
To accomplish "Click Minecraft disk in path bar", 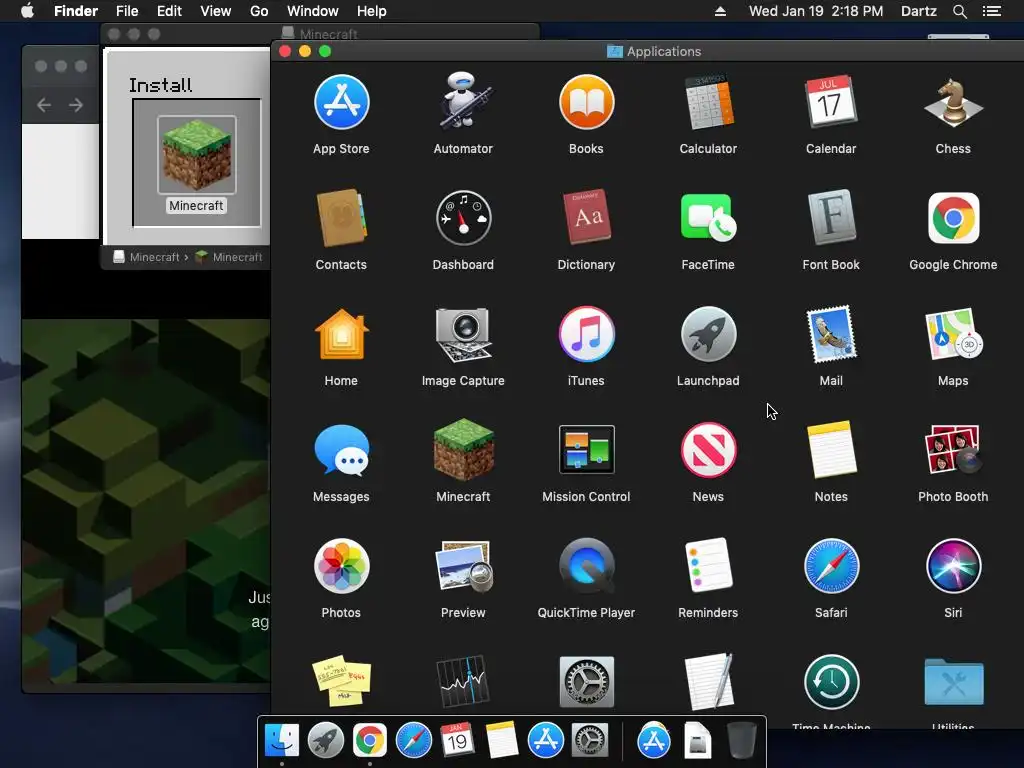I will point(146,257).
